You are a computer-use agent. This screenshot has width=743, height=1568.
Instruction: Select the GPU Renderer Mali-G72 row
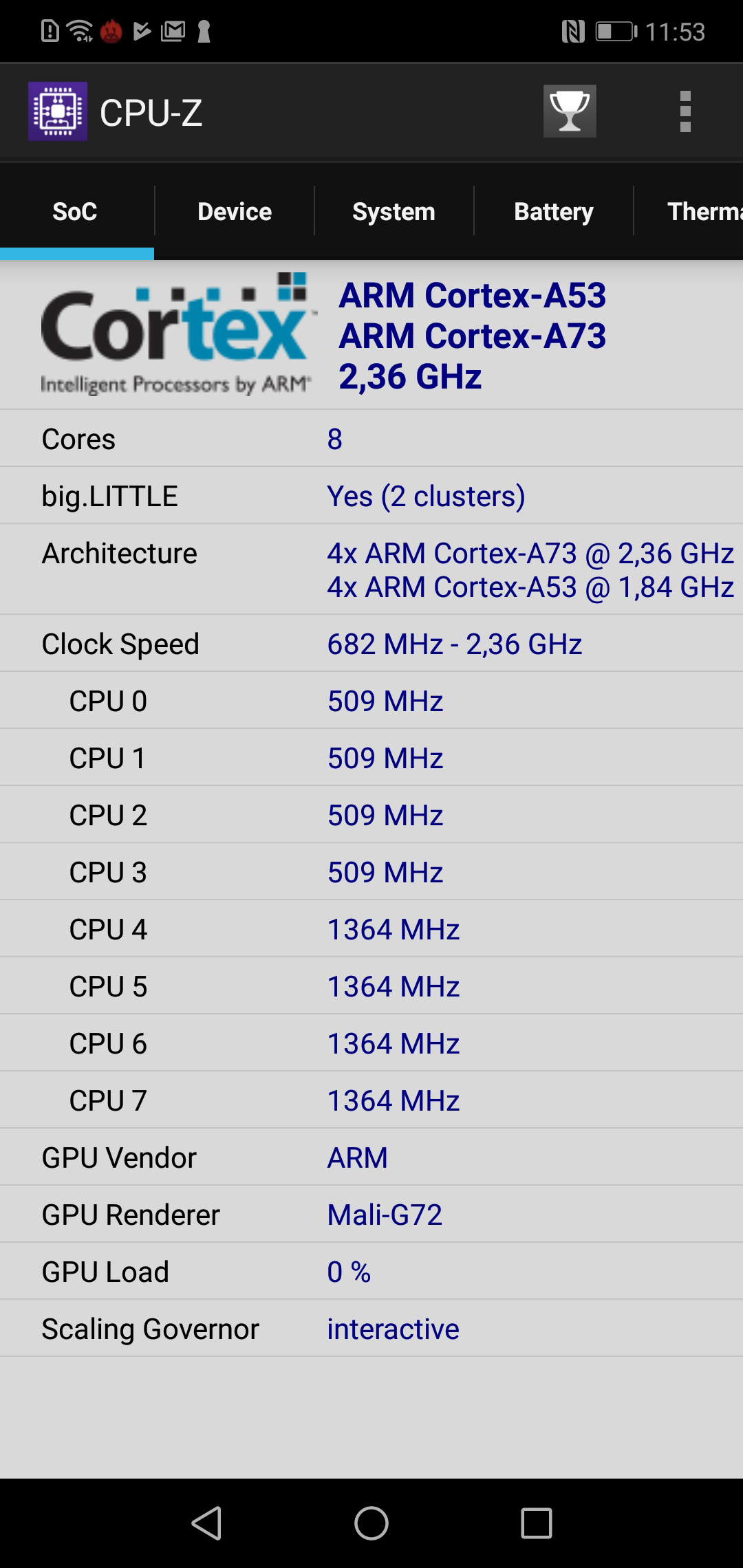point(371,1215)
